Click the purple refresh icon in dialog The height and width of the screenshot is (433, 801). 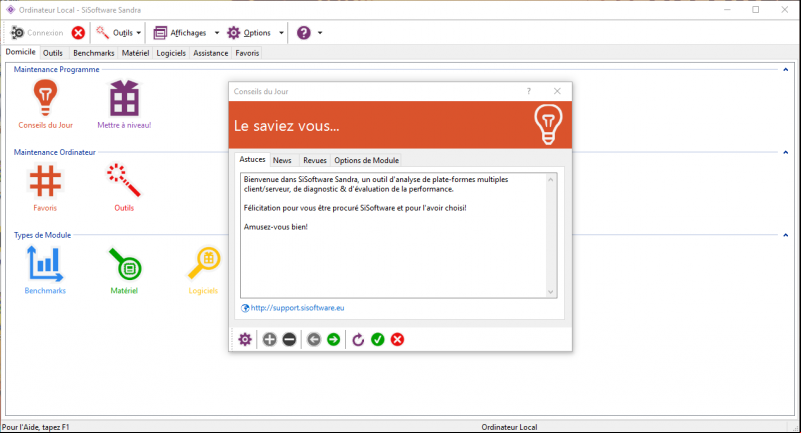tap(358, 340)
